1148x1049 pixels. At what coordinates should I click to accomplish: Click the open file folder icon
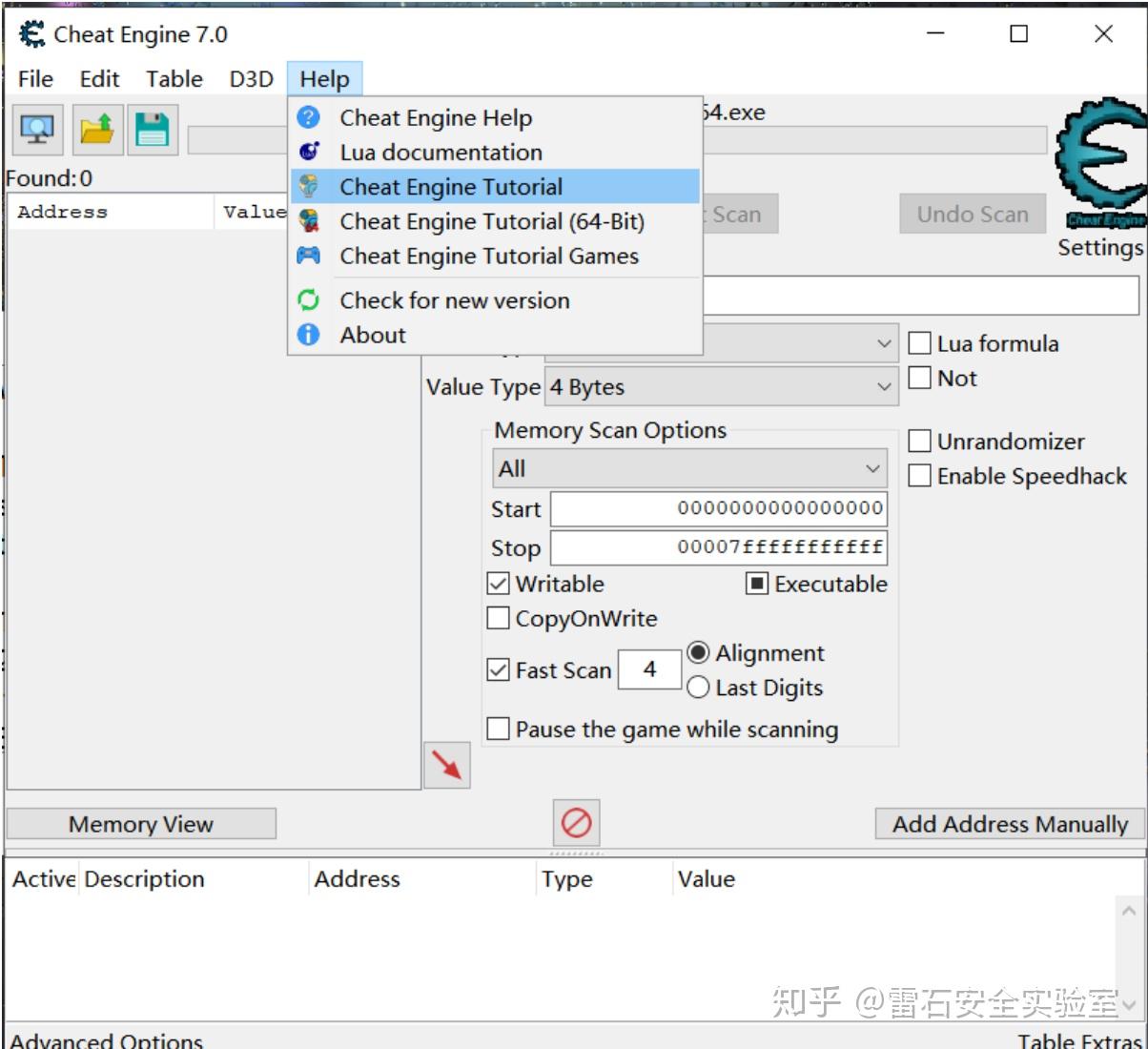coord(96,130)
